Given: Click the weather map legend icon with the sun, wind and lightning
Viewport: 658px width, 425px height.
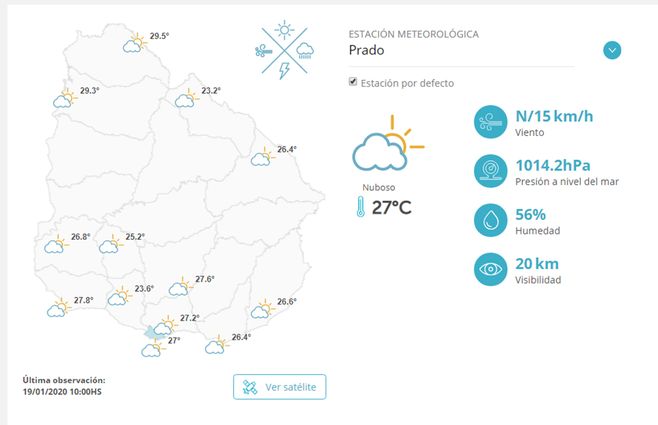Looking at the screenshot, I should pyautogui.click(x=285, y=49).
